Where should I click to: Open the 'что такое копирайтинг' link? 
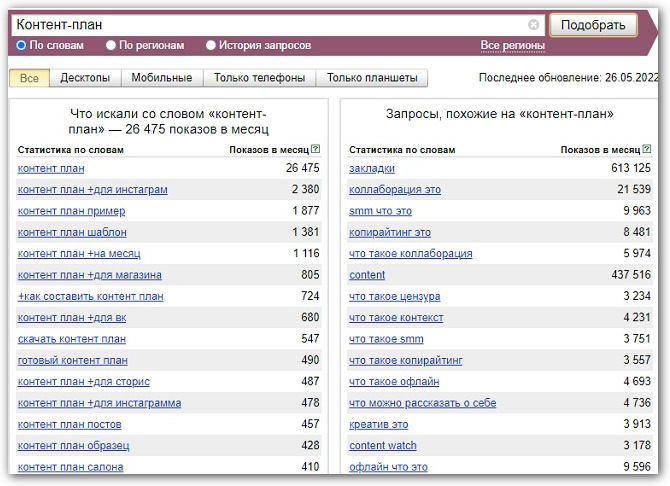point(406,361)
